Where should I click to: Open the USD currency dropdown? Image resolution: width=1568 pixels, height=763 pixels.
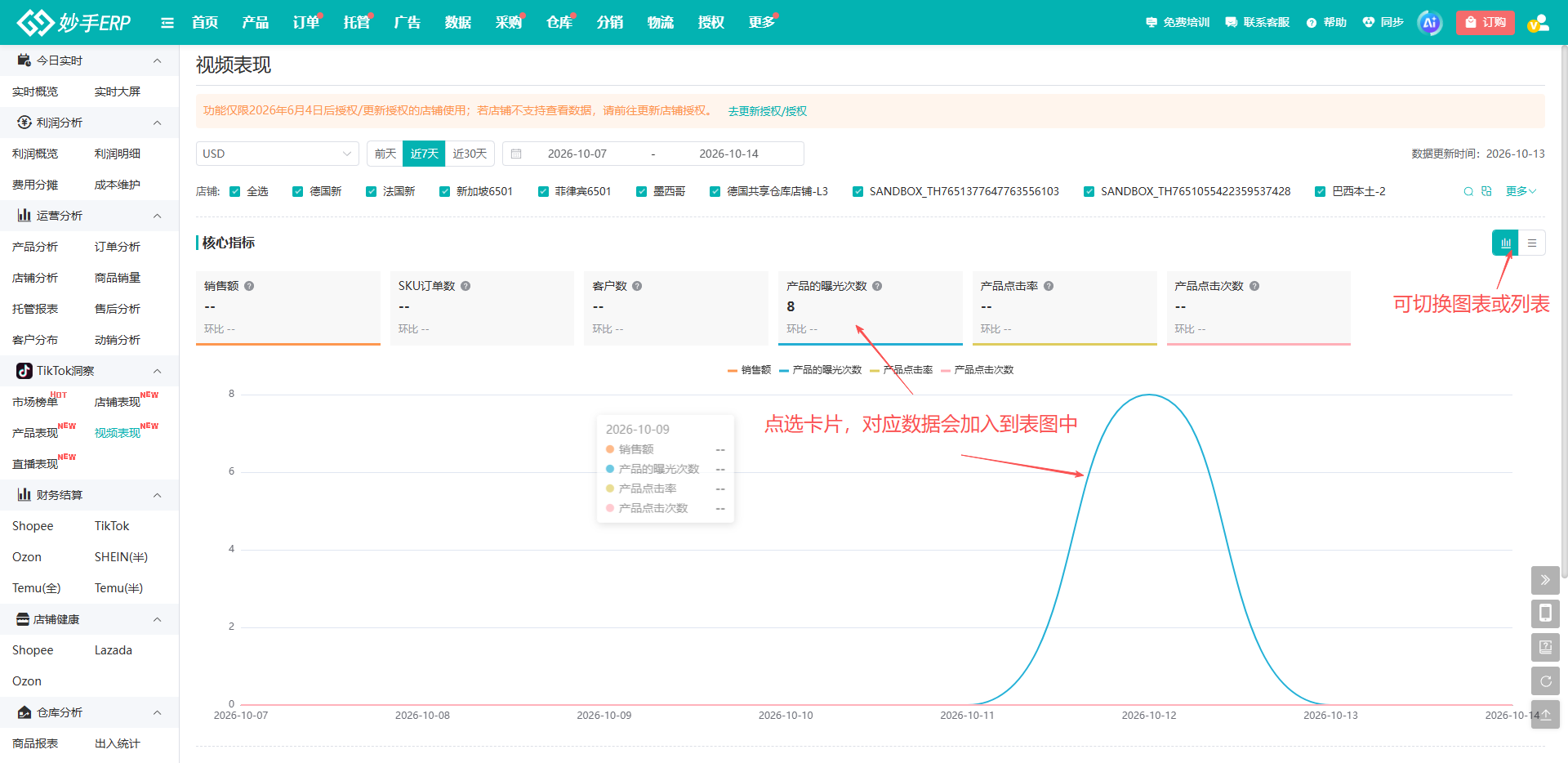277,154
